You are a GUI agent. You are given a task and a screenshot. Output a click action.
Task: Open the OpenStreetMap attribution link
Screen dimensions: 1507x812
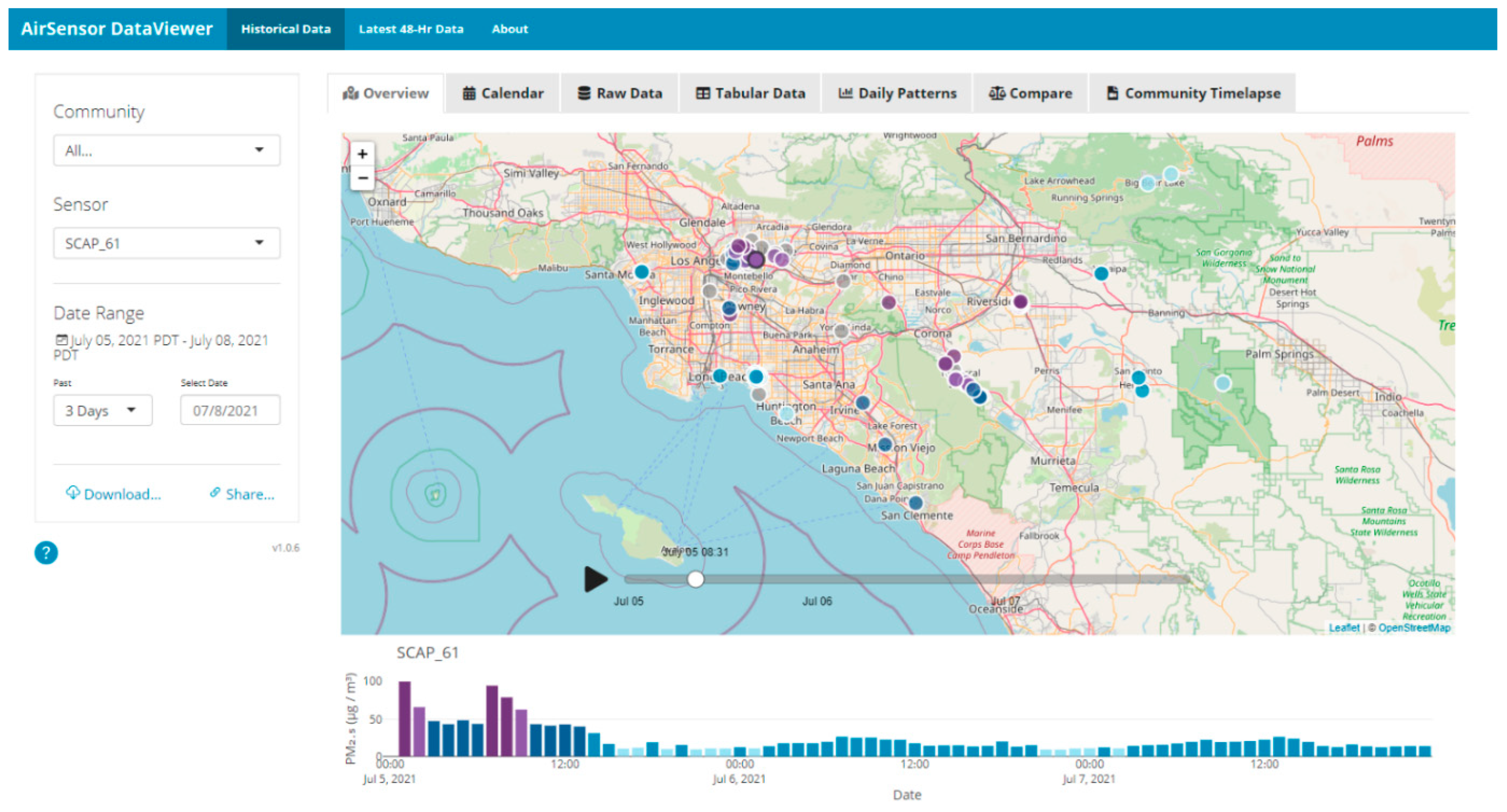(1414, 628)
